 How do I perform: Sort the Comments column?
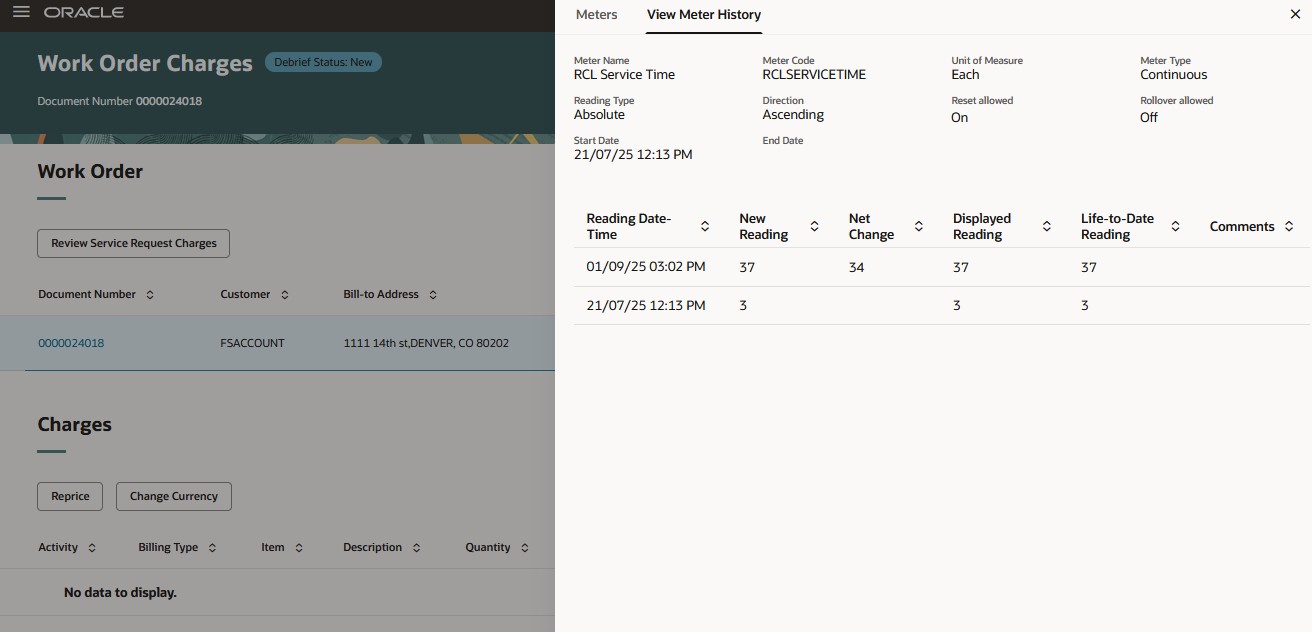(x=1290, y=226)
